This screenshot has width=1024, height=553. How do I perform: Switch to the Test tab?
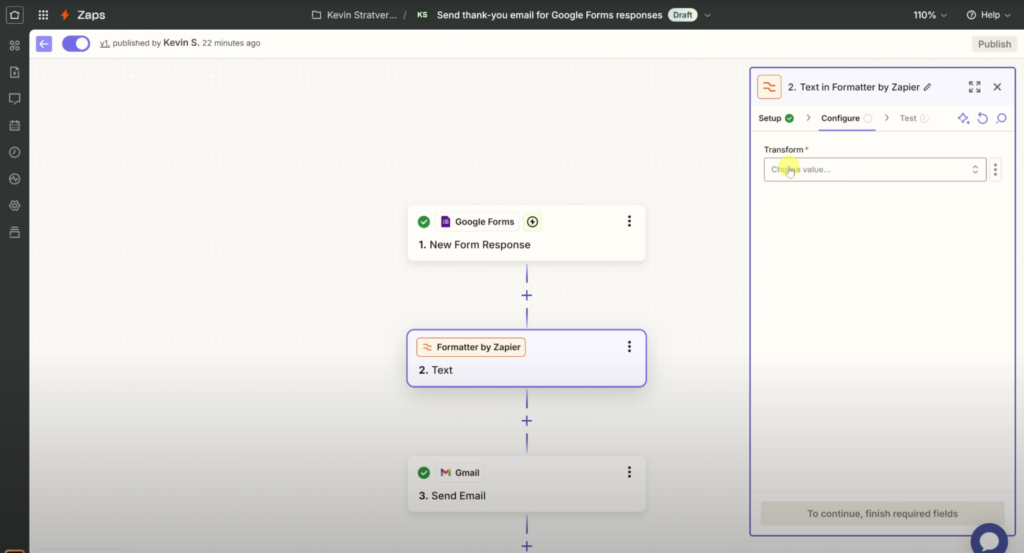click(914, 118)
